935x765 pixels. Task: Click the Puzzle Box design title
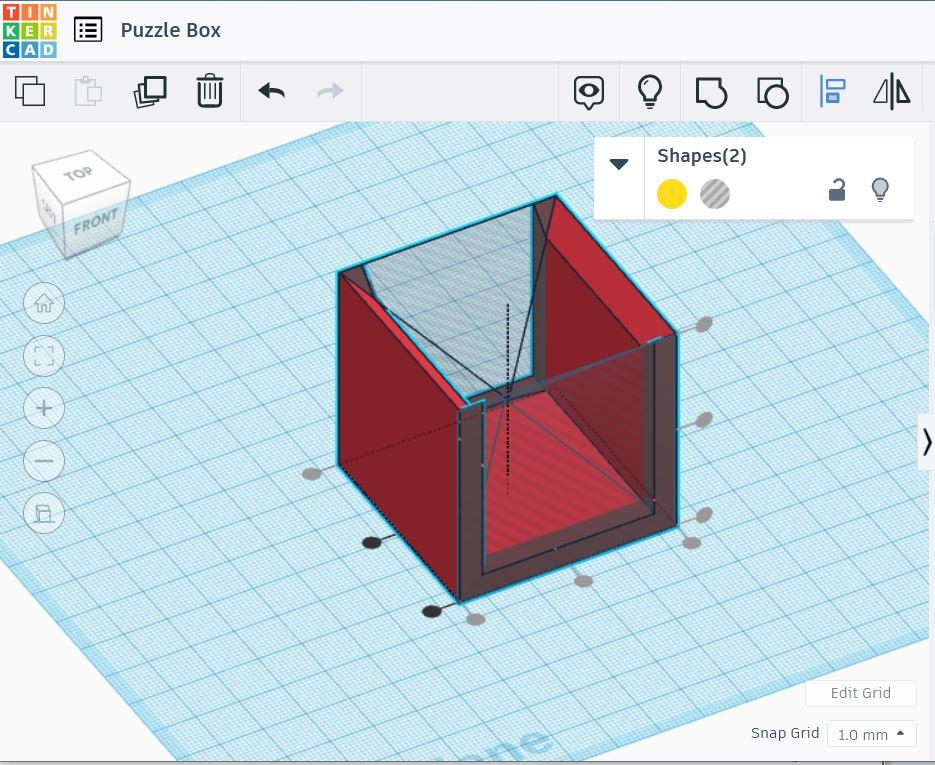[171, 30]
